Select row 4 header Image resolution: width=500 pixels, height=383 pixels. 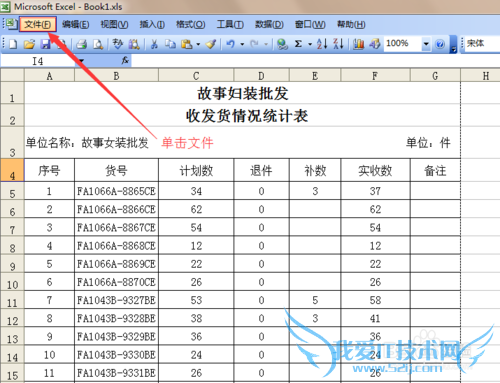click(x=12, y=171)
